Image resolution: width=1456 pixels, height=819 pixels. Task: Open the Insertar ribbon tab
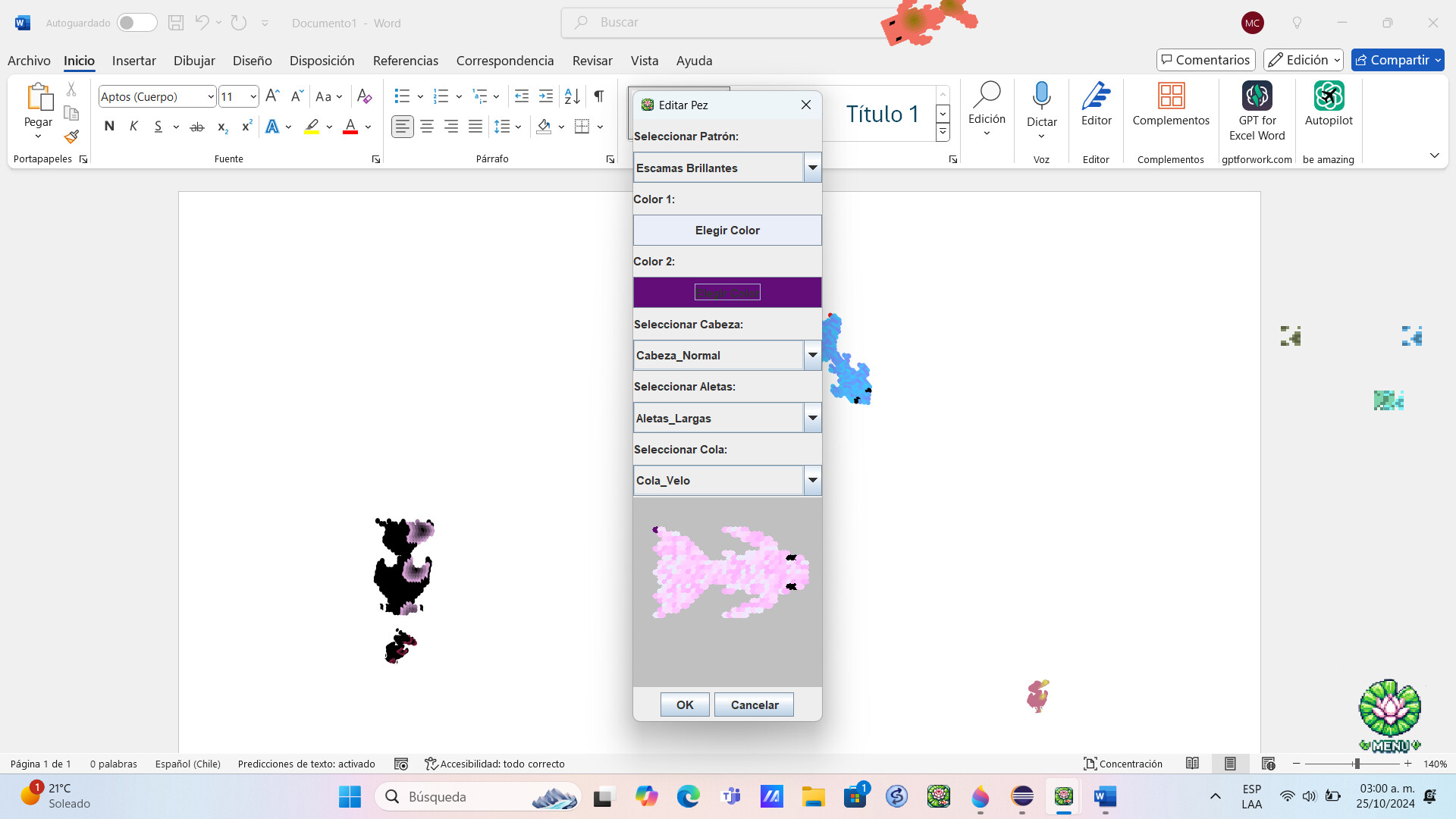pos(134,60)
